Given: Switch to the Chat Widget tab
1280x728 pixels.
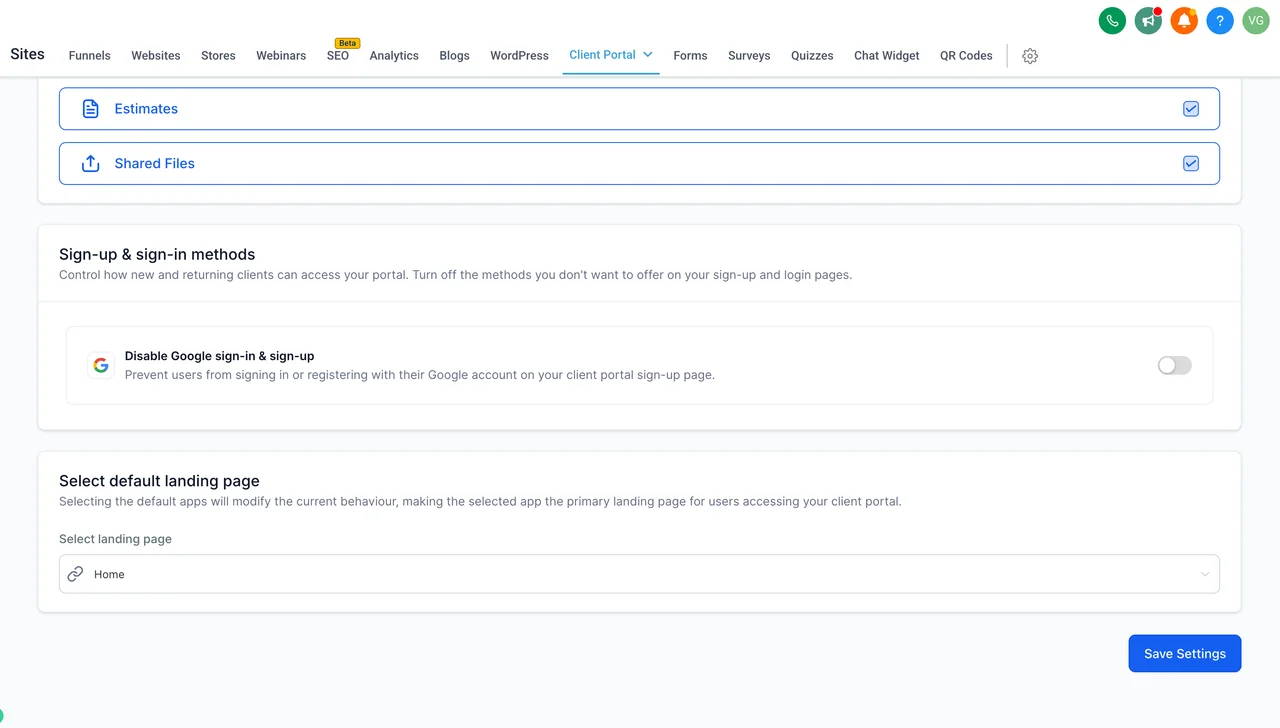Looking at the screenshot, I should 887,56.
